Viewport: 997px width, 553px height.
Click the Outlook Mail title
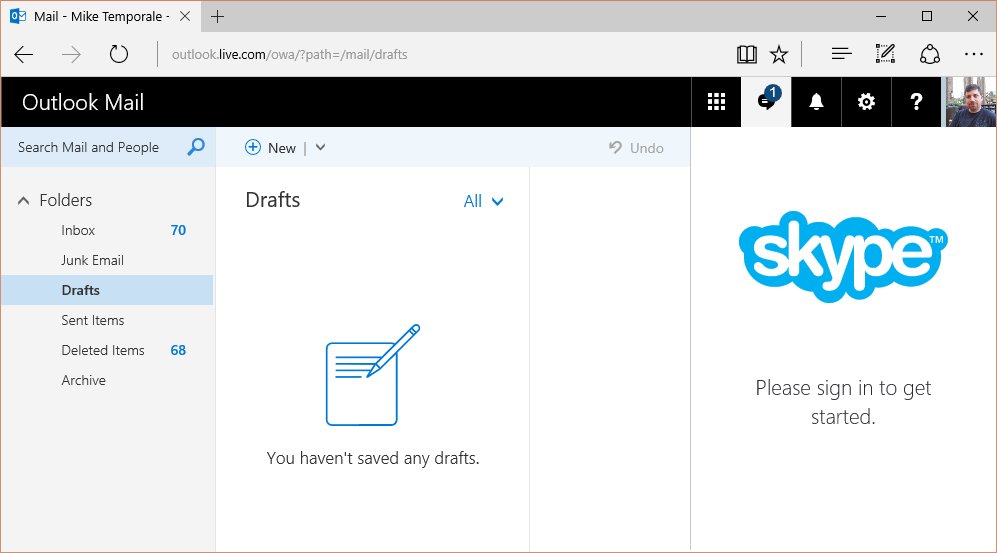pyautogui.click(x=83, y=102)
